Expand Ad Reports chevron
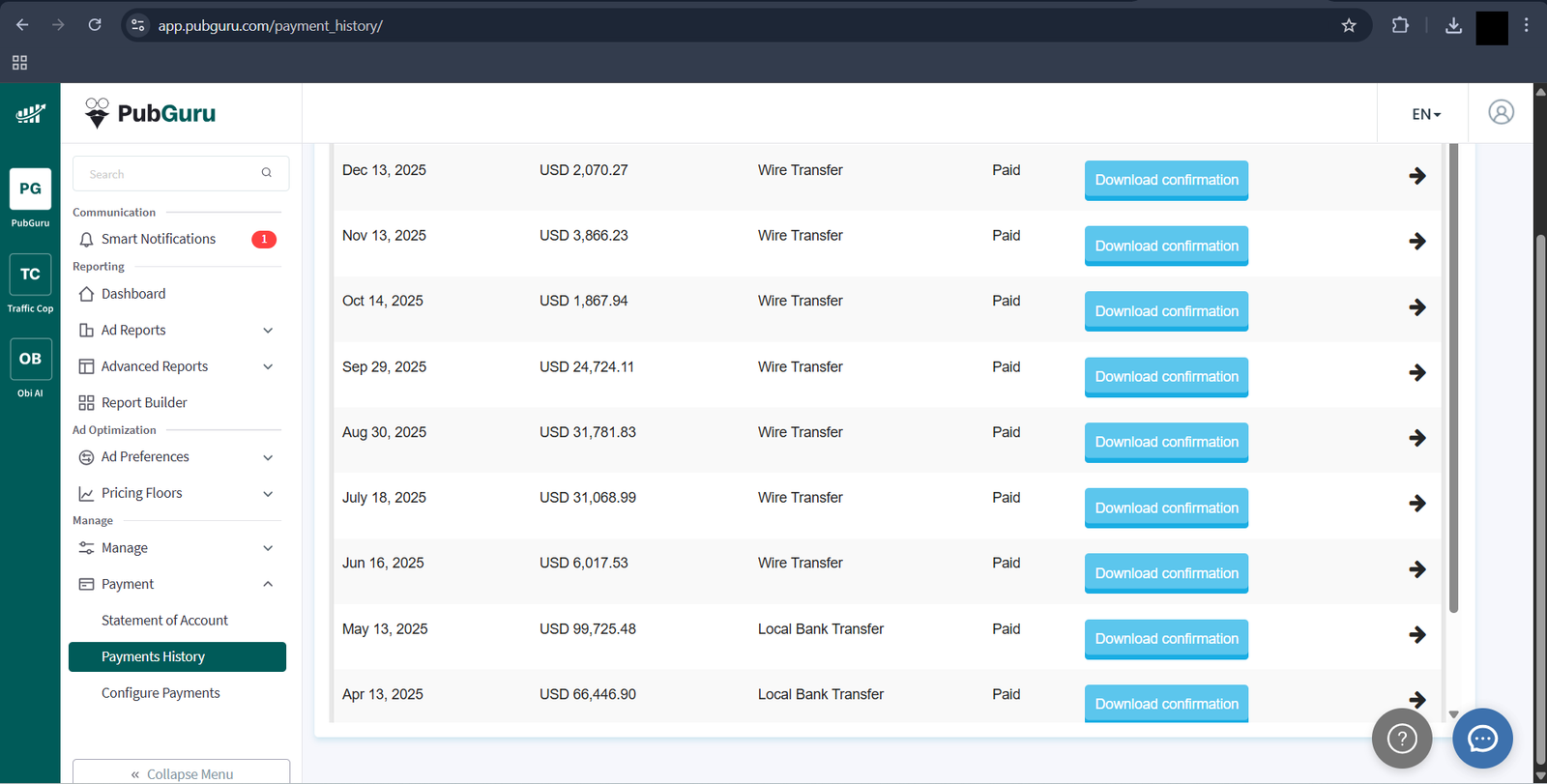Viewport: 1547px width, 784px height. [268, 330]
